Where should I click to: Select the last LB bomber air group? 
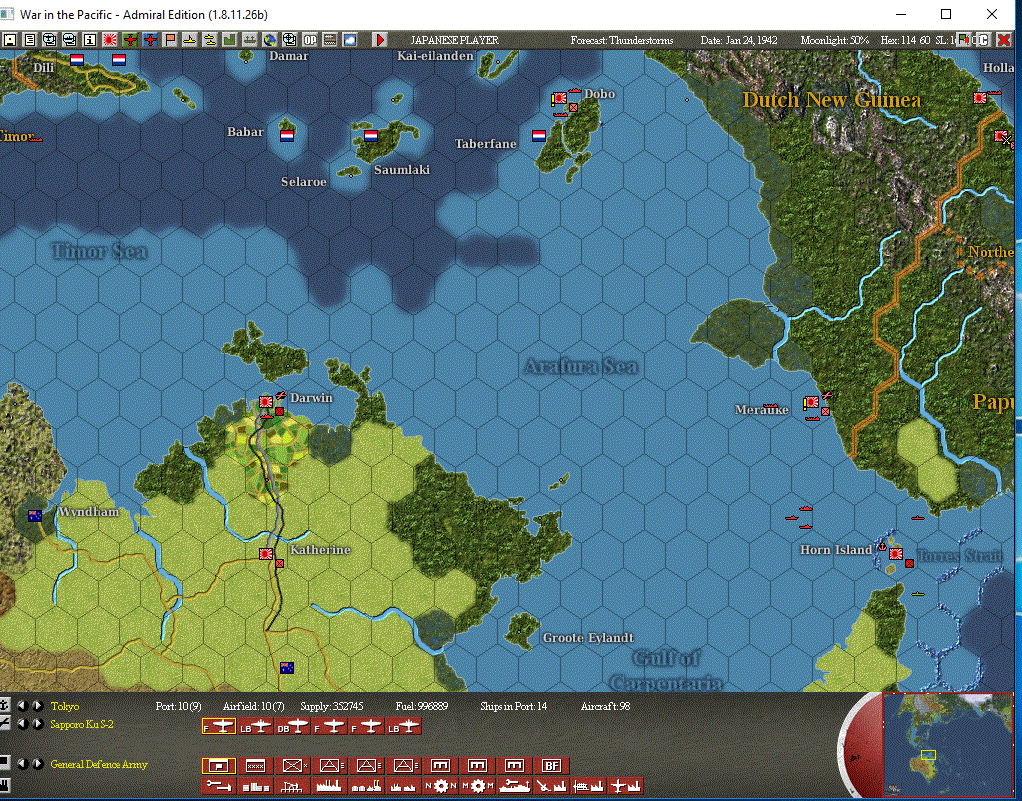tap(404, 727)
